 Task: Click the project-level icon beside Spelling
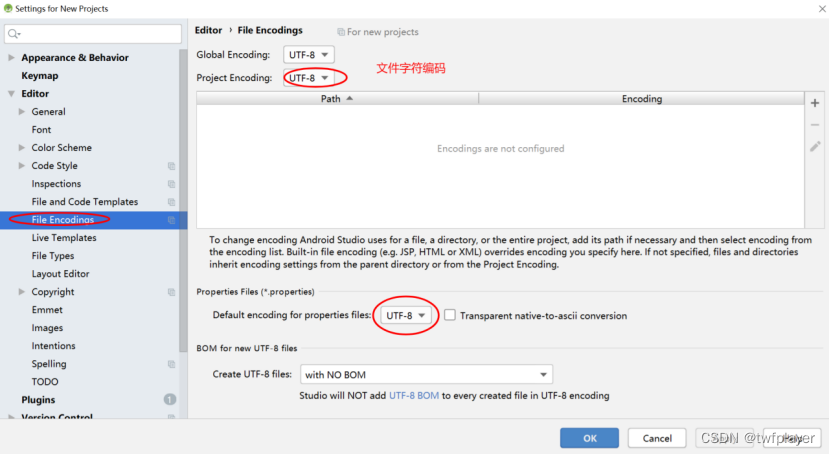point(172,364)
